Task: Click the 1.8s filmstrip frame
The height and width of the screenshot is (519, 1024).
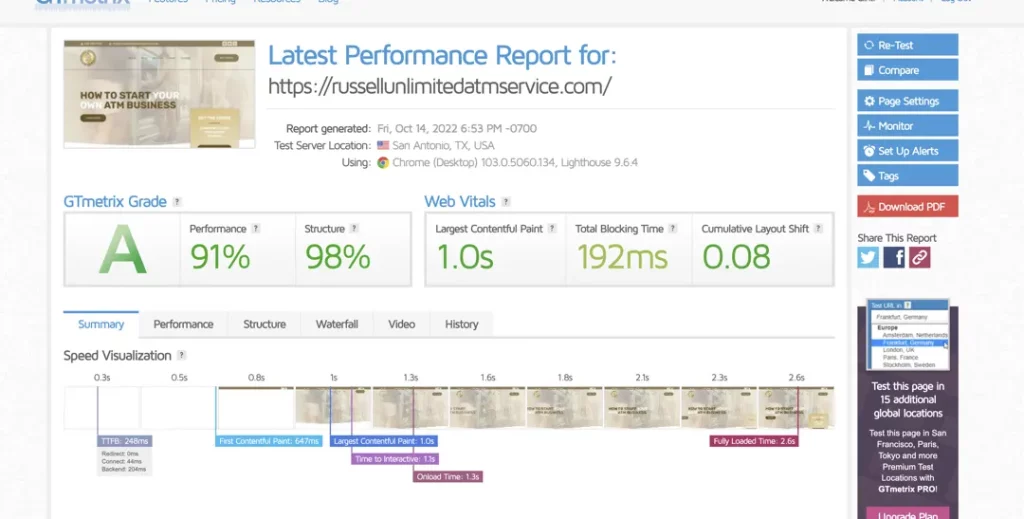Action: pos(564,407)
